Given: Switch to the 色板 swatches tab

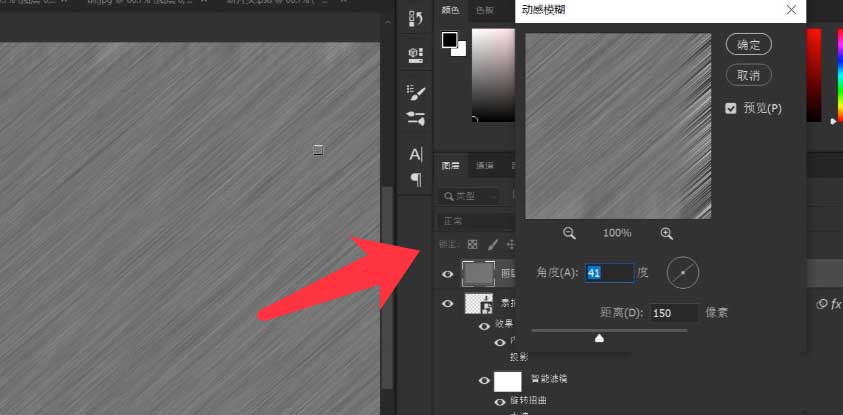Looking at the screenshot, I should click(485, 11).
